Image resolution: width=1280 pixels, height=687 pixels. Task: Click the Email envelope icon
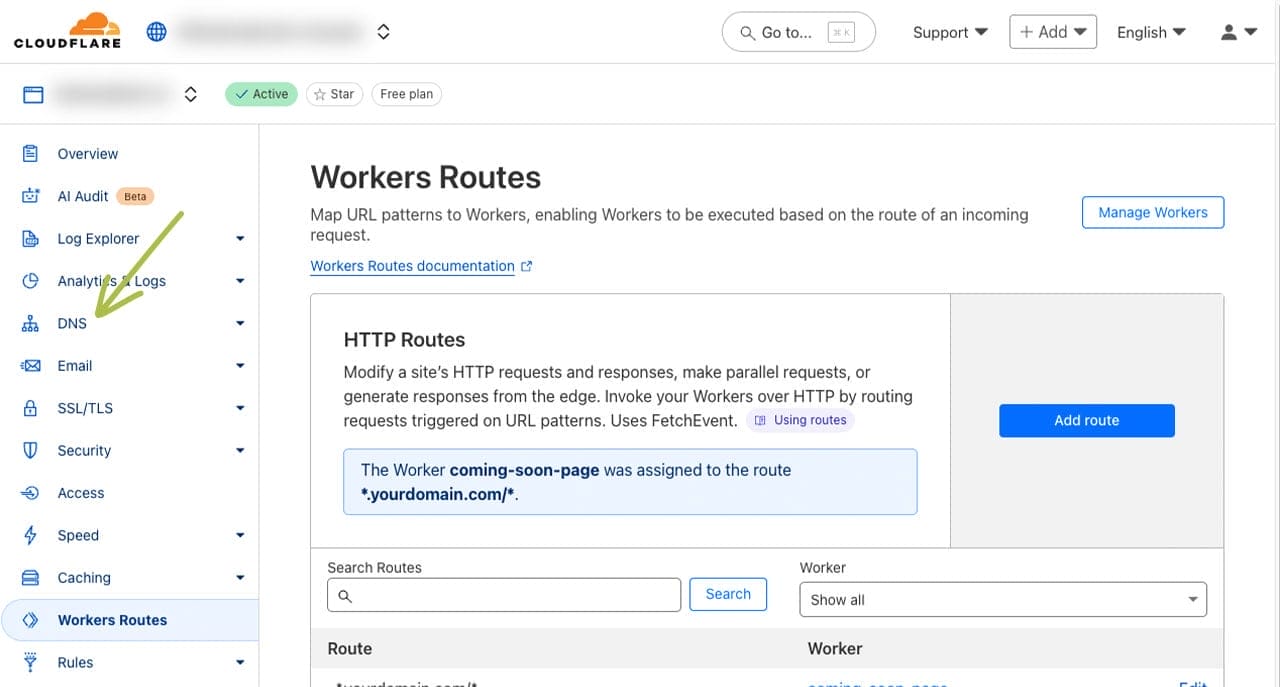[x=30, y=366]
